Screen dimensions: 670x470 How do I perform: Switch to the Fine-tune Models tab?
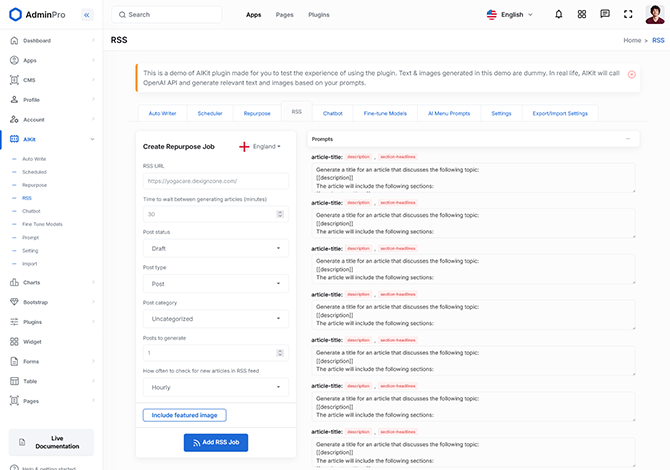point(385,113)
